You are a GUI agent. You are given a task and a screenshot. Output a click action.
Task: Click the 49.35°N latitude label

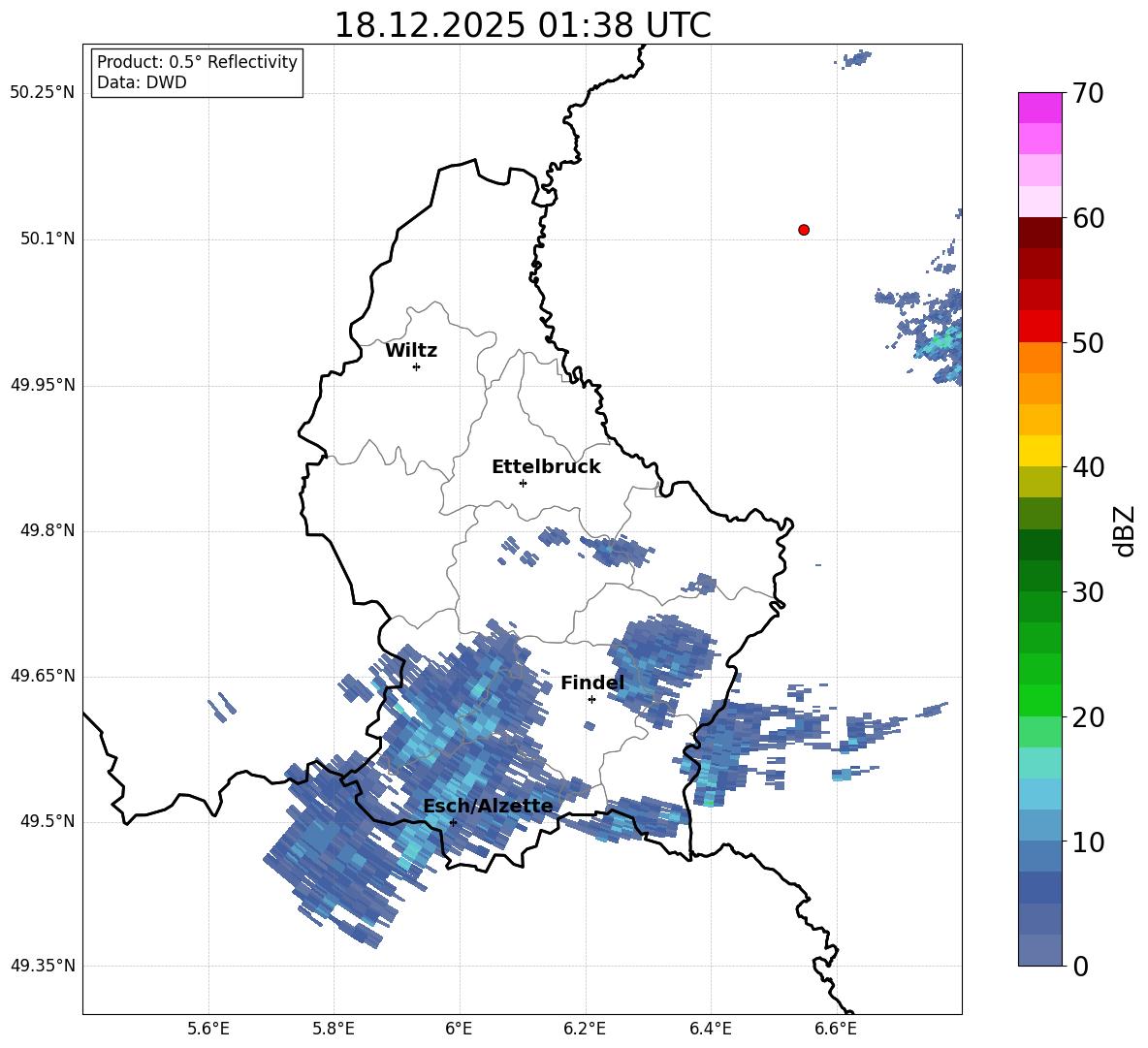[43, 966]
